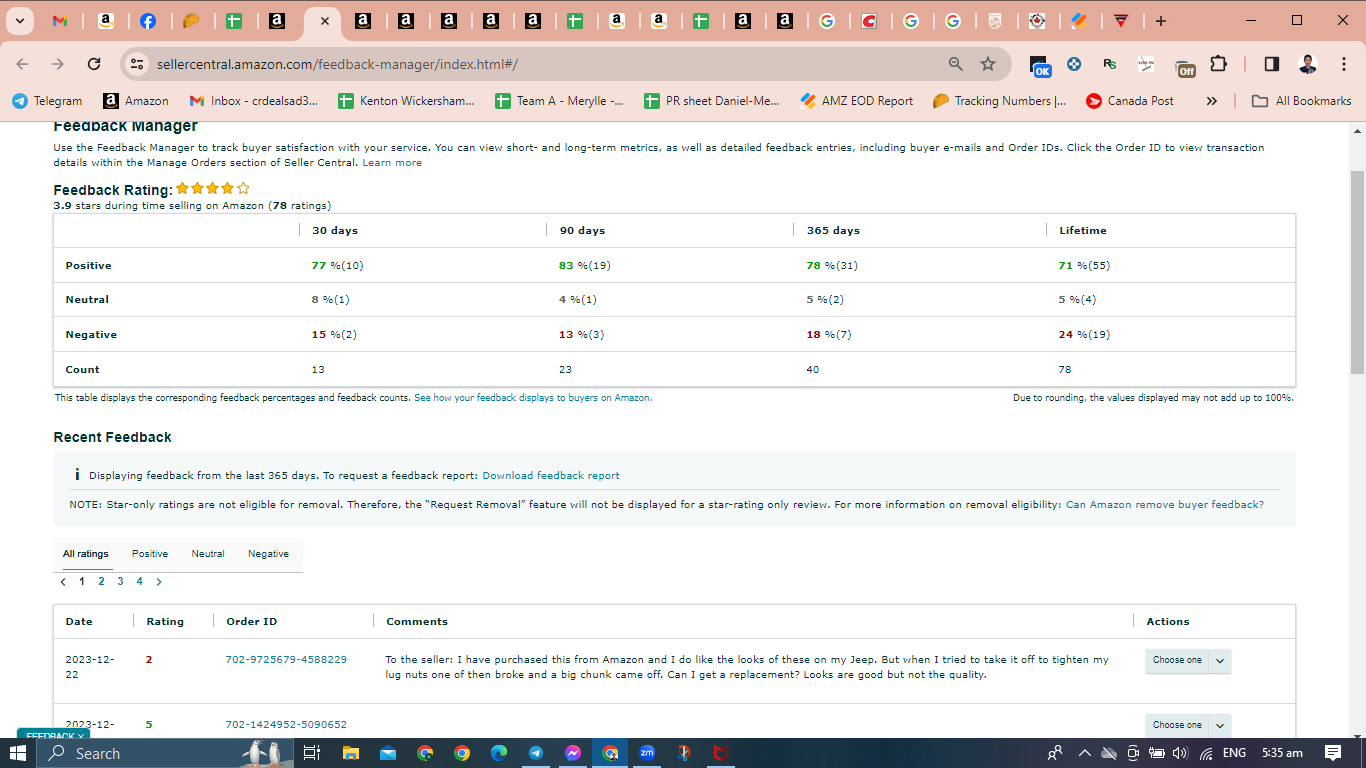Click the feedback rating stars
1366x768 pixels.
[x=213, y=188]
